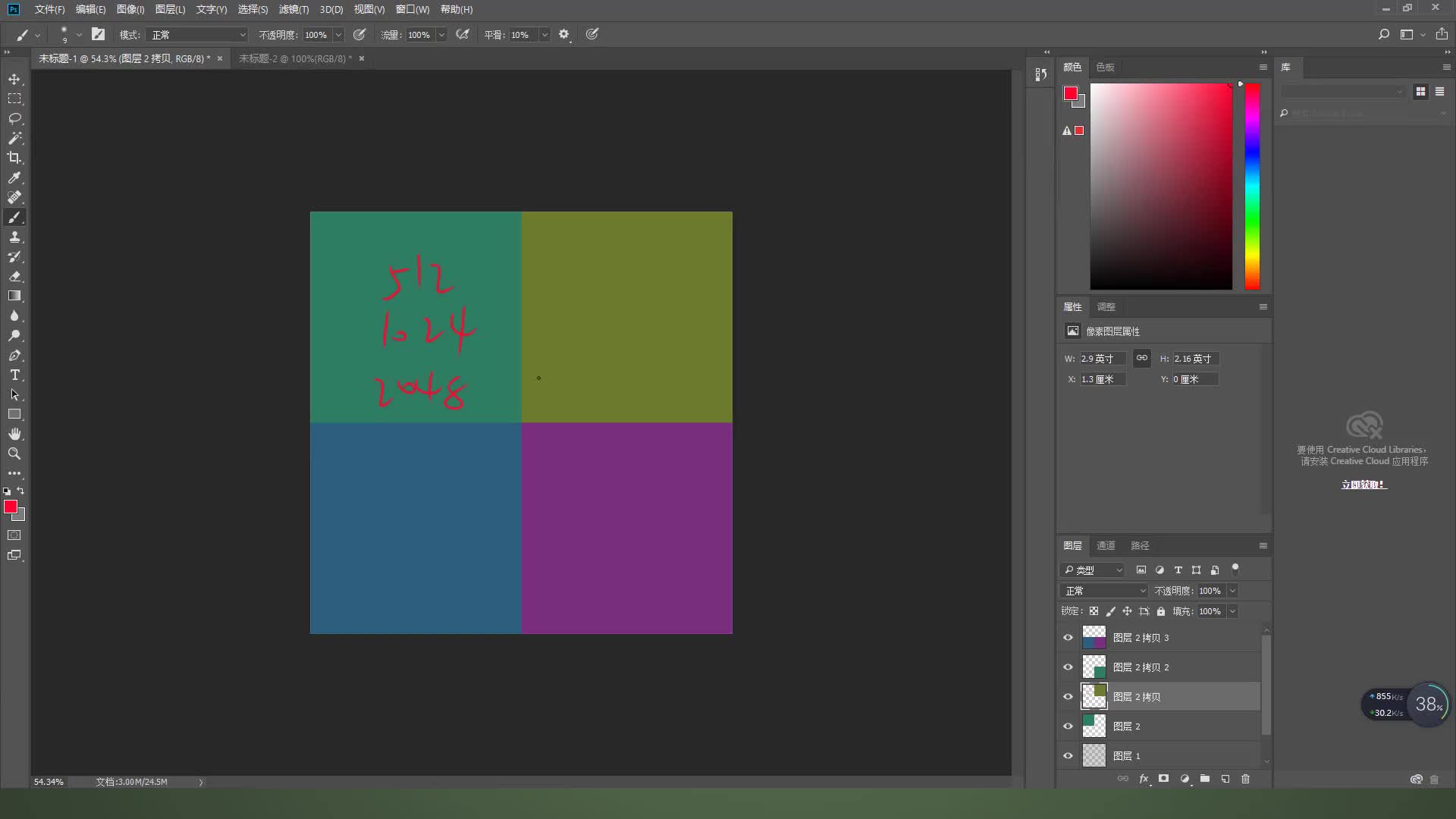This screenshot has width=1456, height=819.
Task: Click the W width input field
Action: pos(1102,359)
